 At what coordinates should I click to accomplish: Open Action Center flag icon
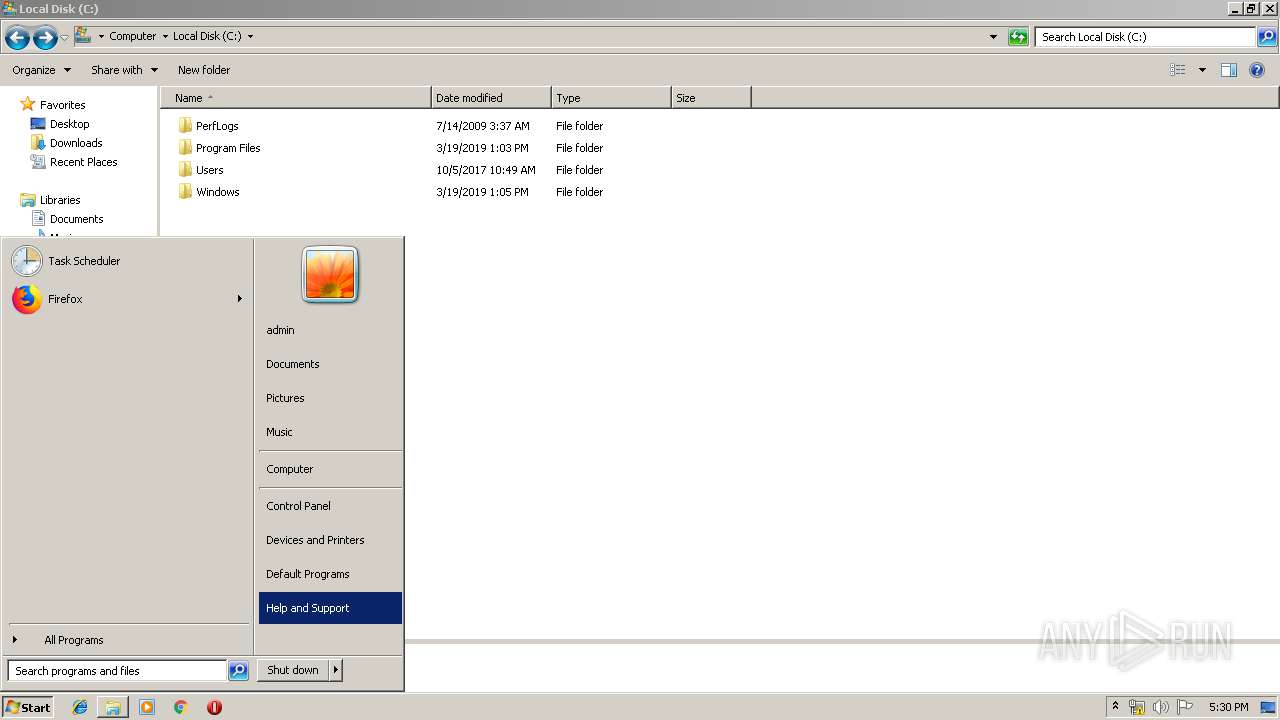tap(1185, 707)
